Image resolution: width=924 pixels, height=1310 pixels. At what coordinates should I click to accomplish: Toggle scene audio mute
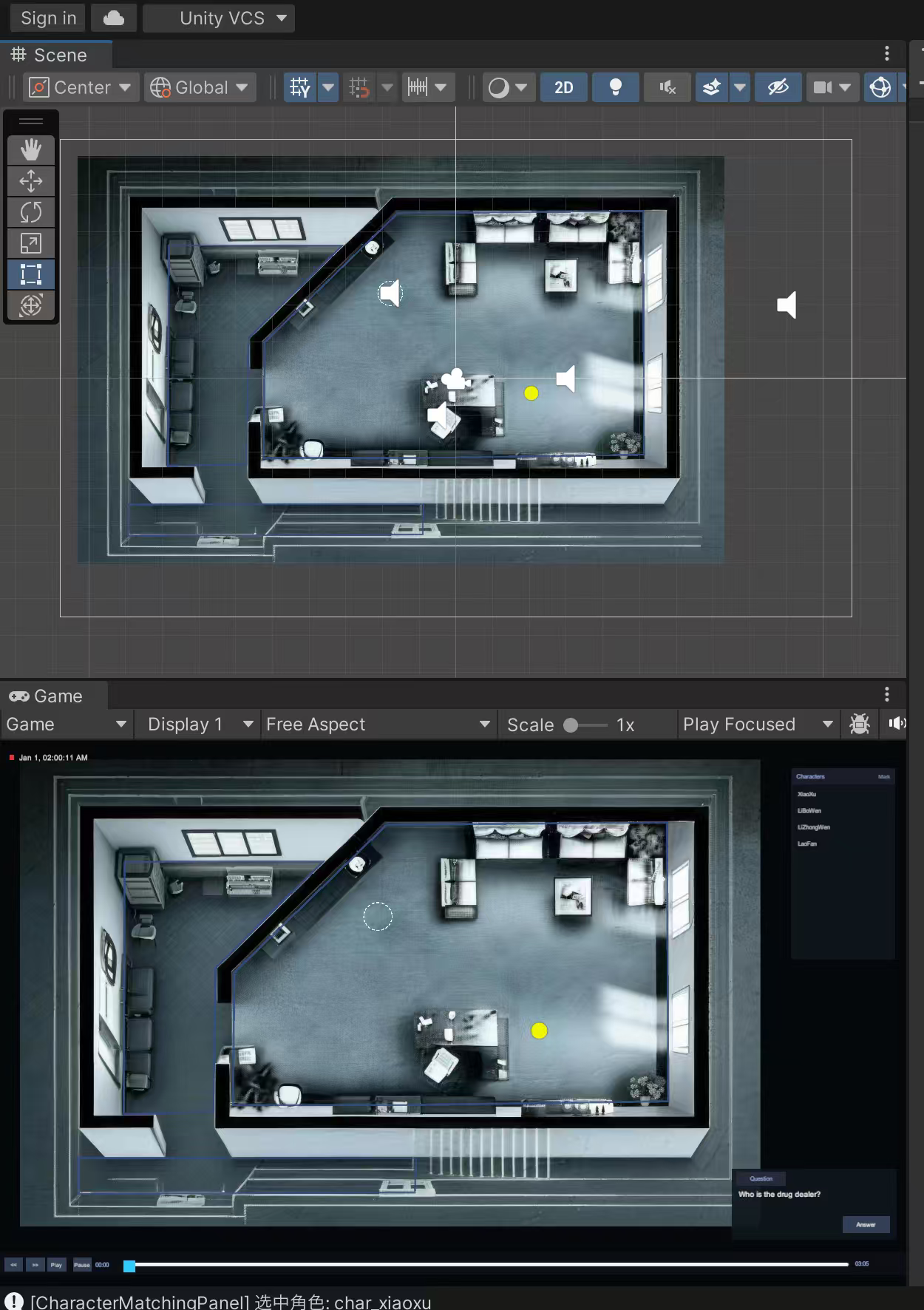pyautogui.click(x=667, y=87)
